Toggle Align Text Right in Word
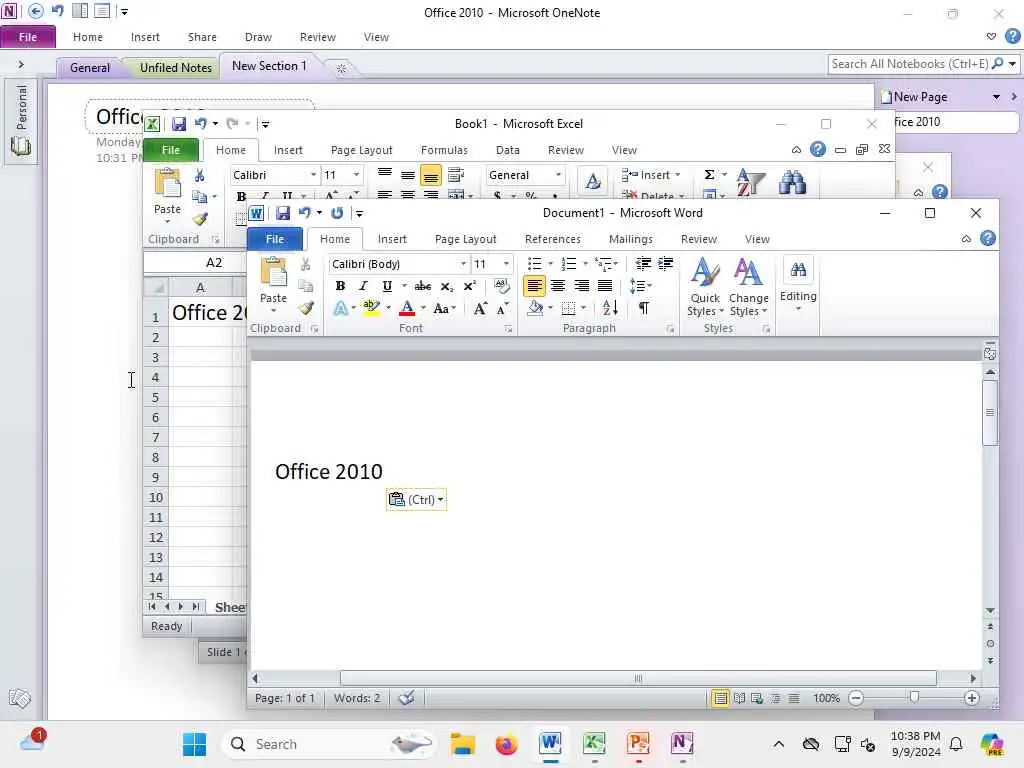Screen dimensions: 1024x768 coord(581,286)
